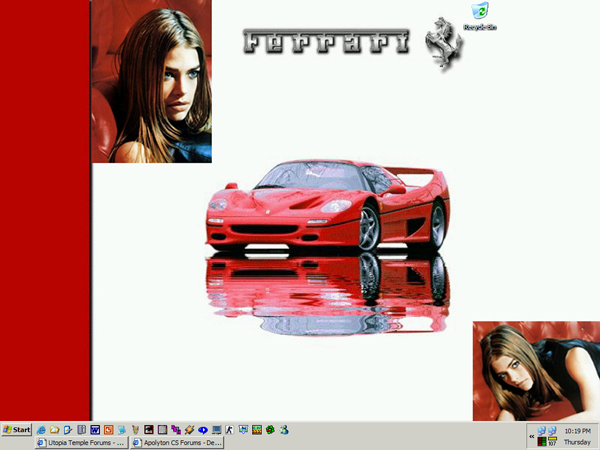
Task: Launch PowerPoint orange icon in Quick Launch
Action: click(x=108, y=430)
